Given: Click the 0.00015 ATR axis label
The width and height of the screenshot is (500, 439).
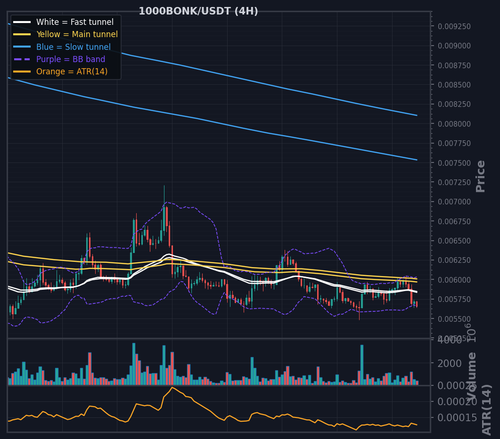Looking at the screenshot, I should [457, 417].
